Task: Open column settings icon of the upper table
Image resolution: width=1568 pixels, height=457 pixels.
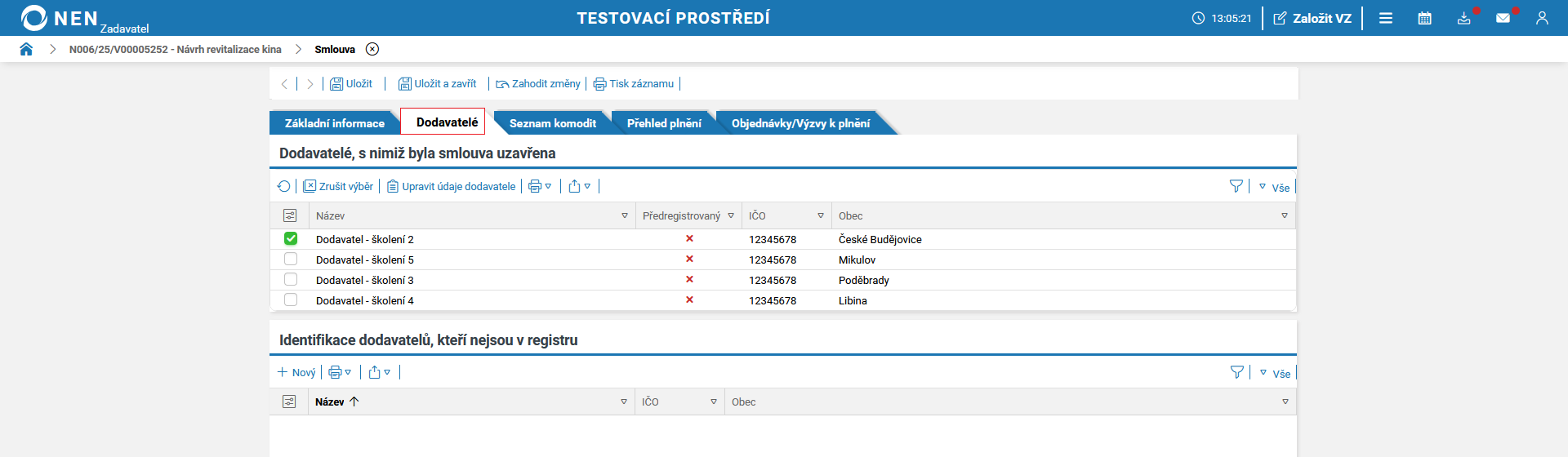Action: (x=289, y=215)
